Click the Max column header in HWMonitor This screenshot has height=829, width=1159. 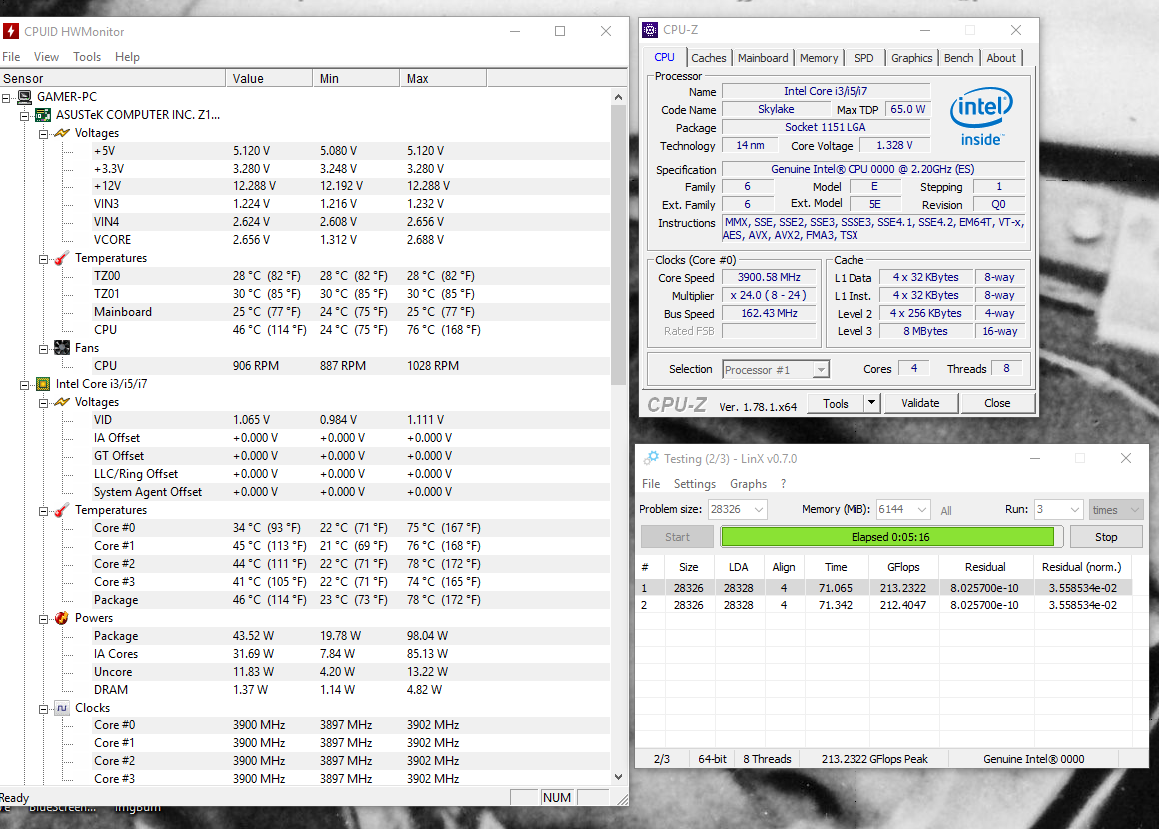[x=443, y=78]
